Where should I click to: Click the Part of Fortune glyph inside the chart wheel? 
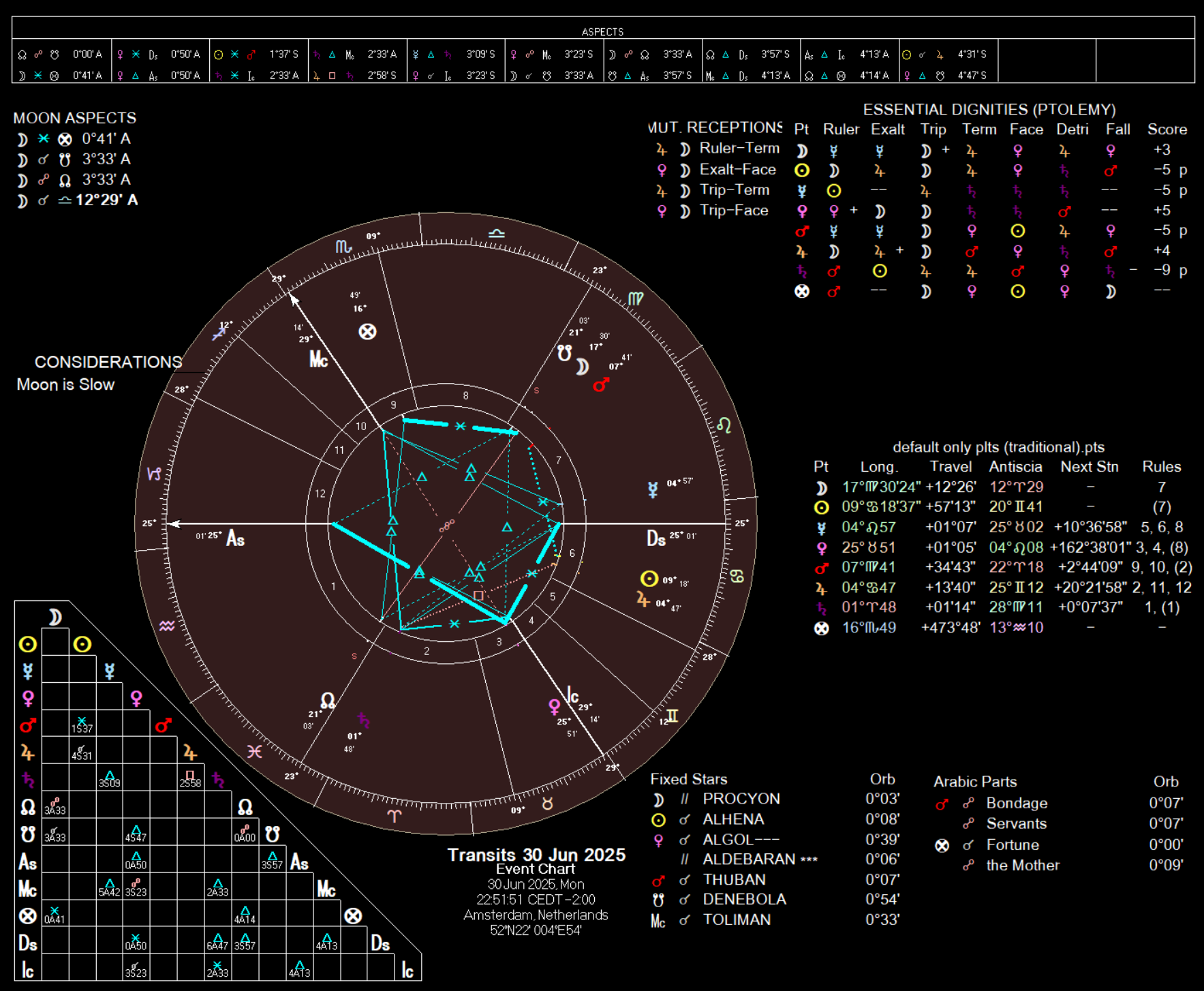(x=367, y=332)
